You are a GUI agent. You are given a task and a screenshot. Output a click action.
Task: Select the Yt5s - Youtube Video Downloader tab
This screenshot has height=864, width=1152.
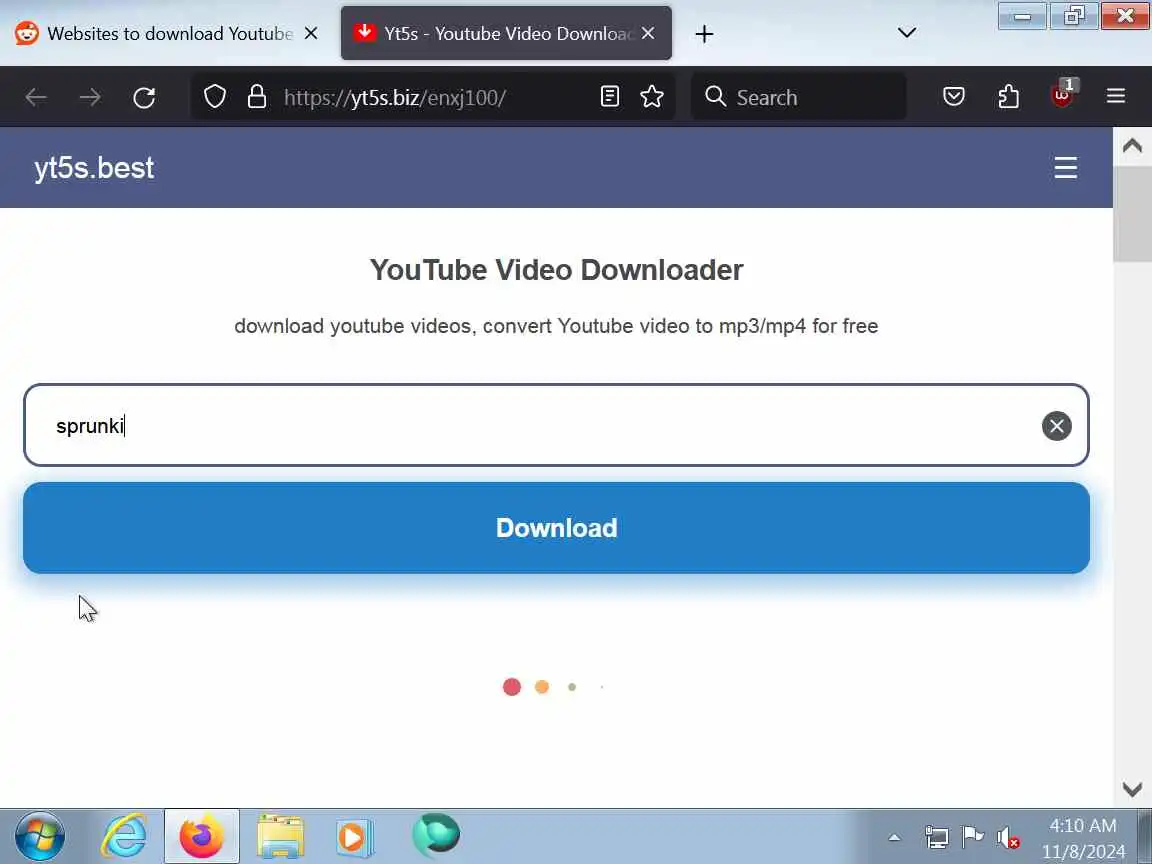point(505,33)
